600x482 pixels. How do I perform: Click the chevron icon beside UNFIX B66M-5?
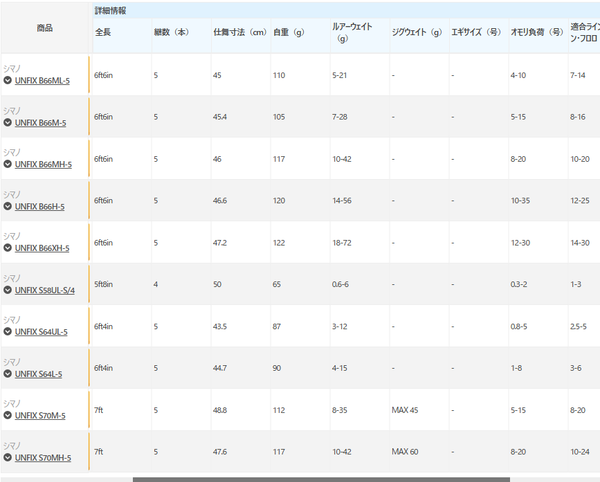pyautogui.click(x=8, y=122)
